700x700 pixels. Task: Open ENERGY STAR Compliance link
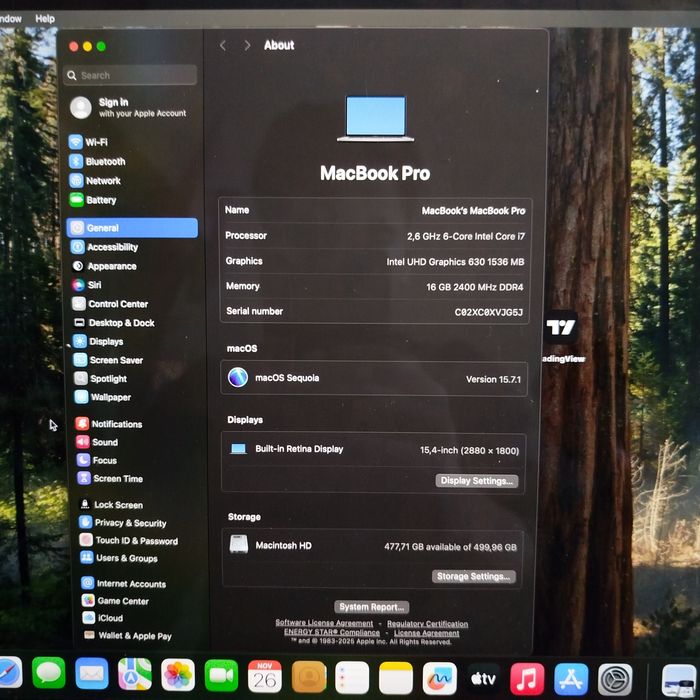click(332, 633)
